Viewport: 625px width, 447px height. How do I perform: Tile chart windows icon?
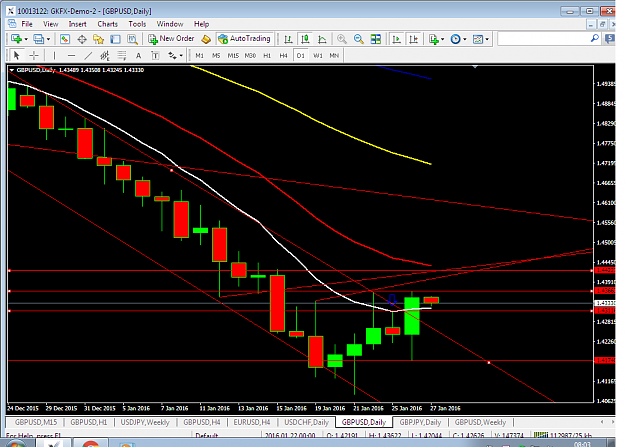pyautogui.click(x=375, y=39)
